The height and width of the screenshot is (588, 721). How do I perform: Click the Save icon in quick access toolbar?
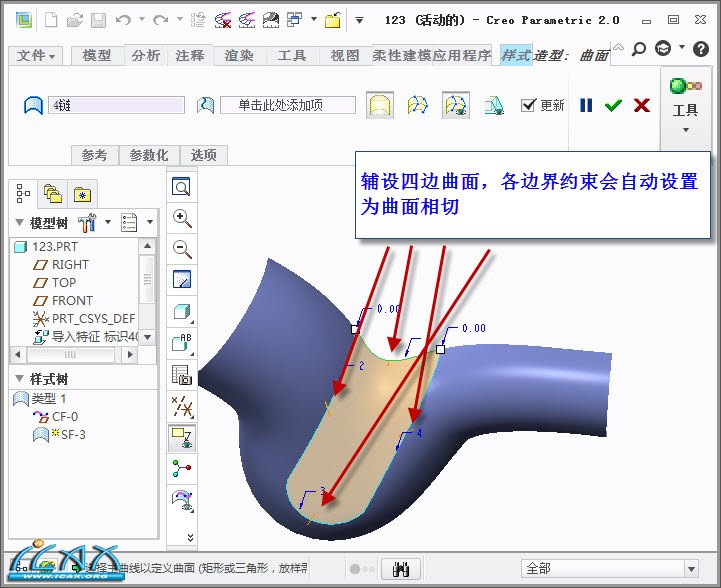[98, 20]
